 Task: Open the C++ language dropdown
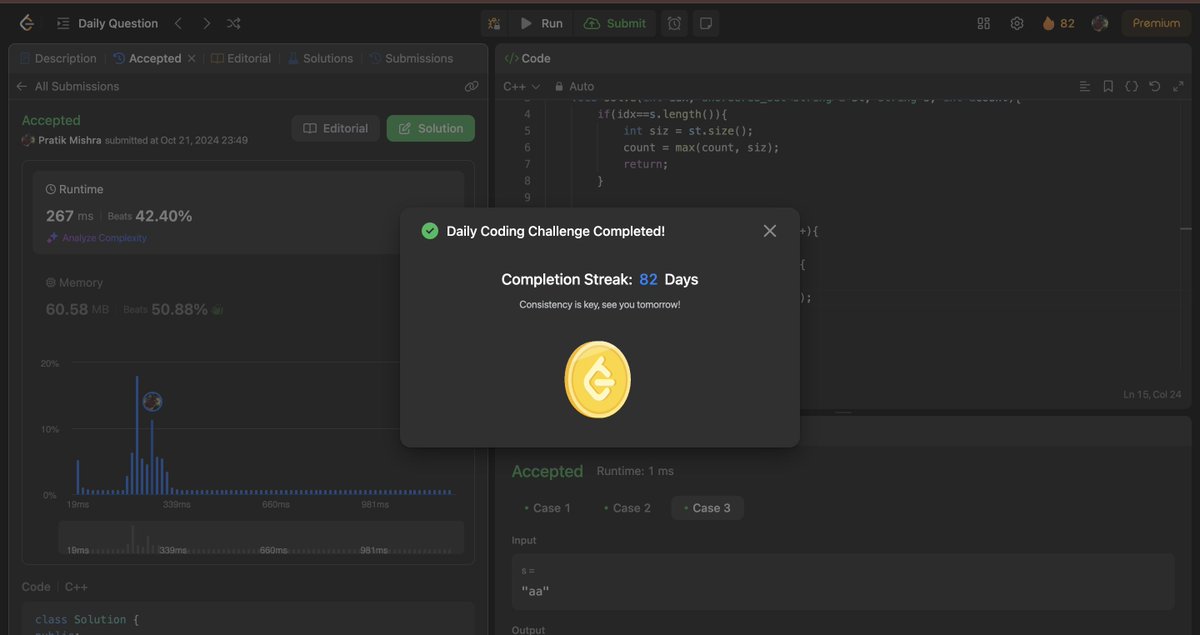pos(522,86)
